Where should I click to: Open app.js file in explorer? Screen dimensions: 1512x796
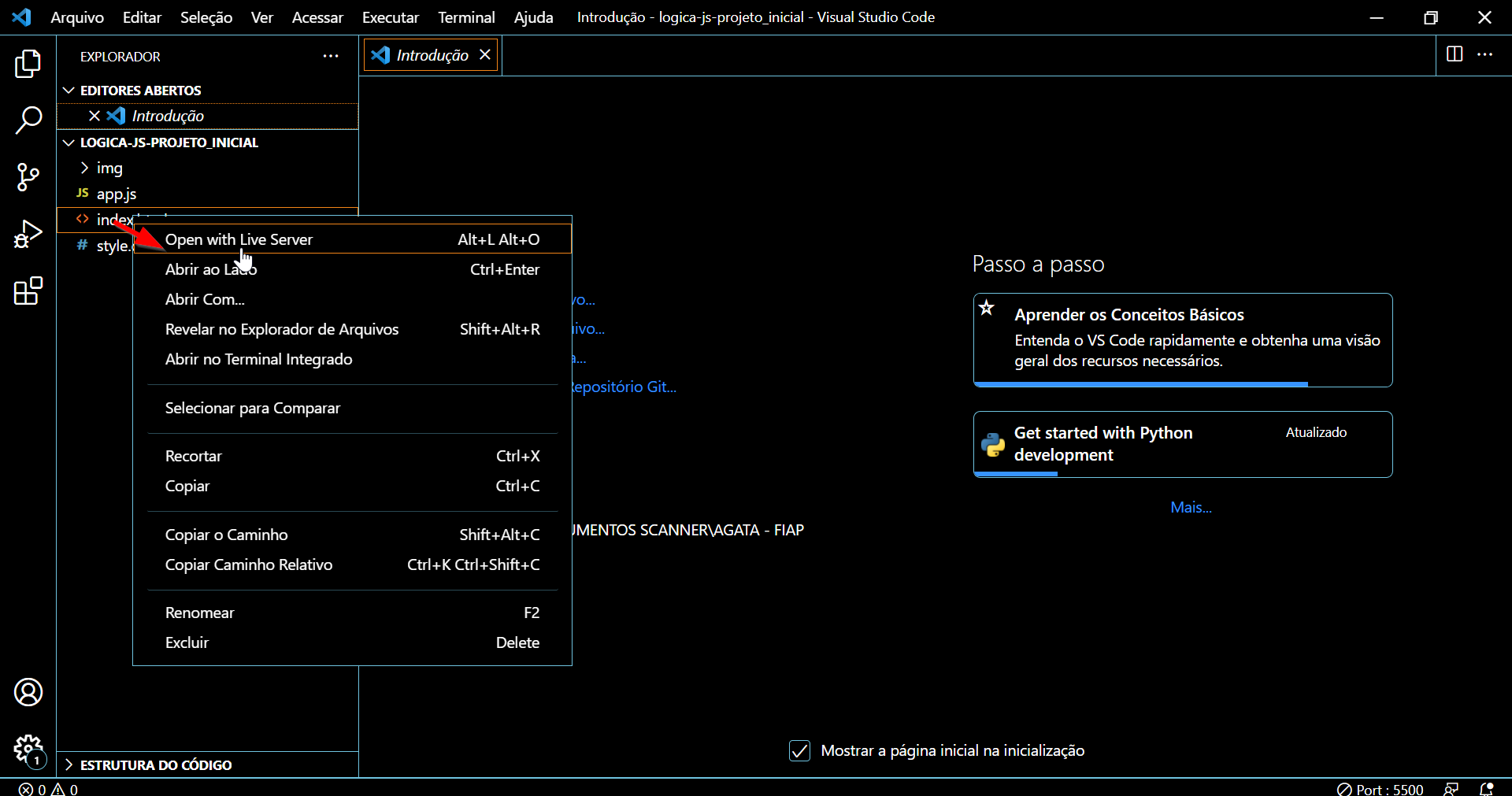(208, 194)
